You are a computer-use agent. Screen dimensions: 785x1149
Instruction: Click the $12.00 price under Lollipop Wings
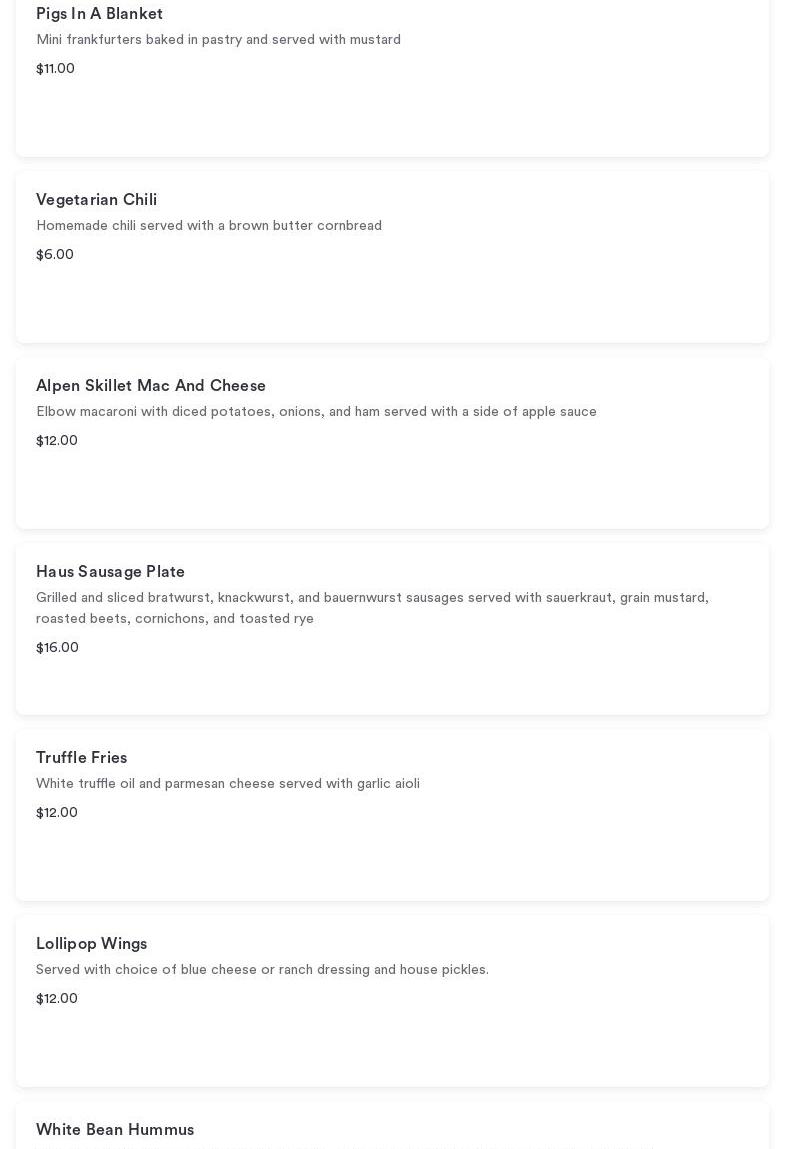click(57, 999)
